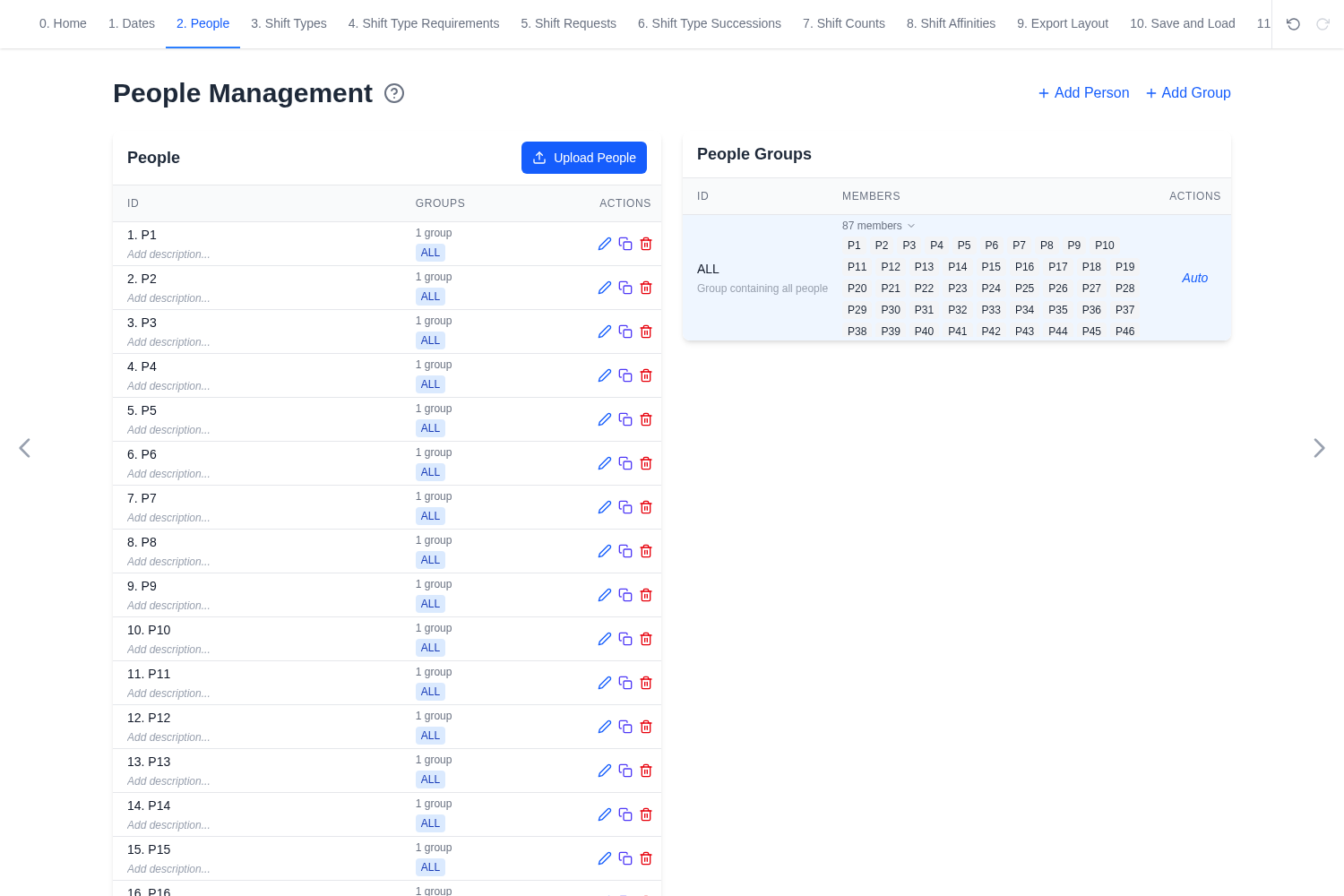Screen dimensions: 1344x896
Task: Go to next page with right chevron
Action: (1319, 448)
